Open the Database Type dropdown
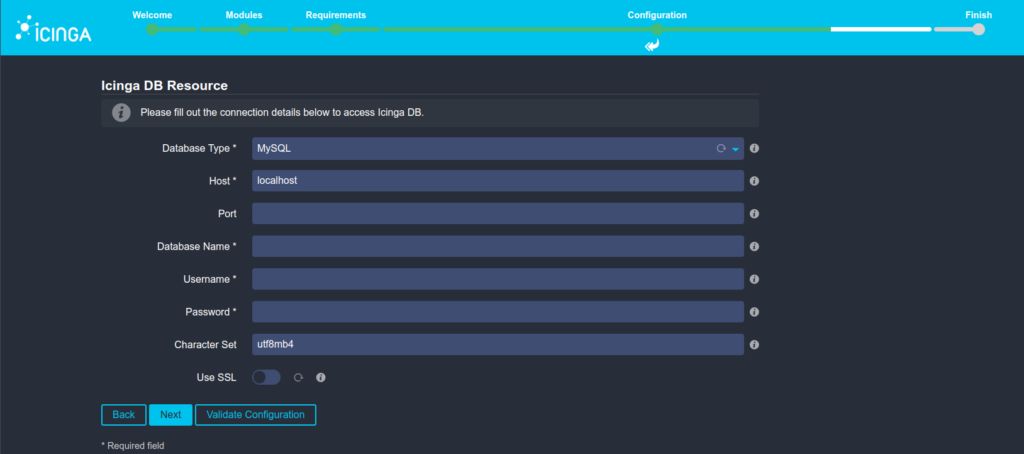 click(498, 148)
